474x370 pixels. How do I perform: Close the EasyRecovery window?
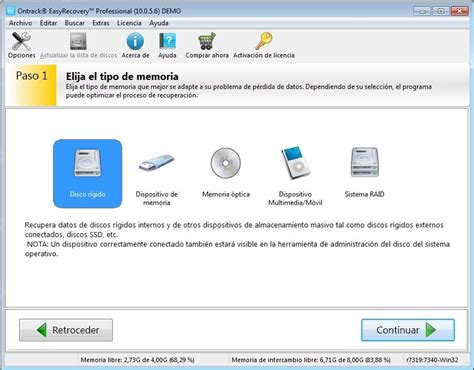[x=460, y=11]
